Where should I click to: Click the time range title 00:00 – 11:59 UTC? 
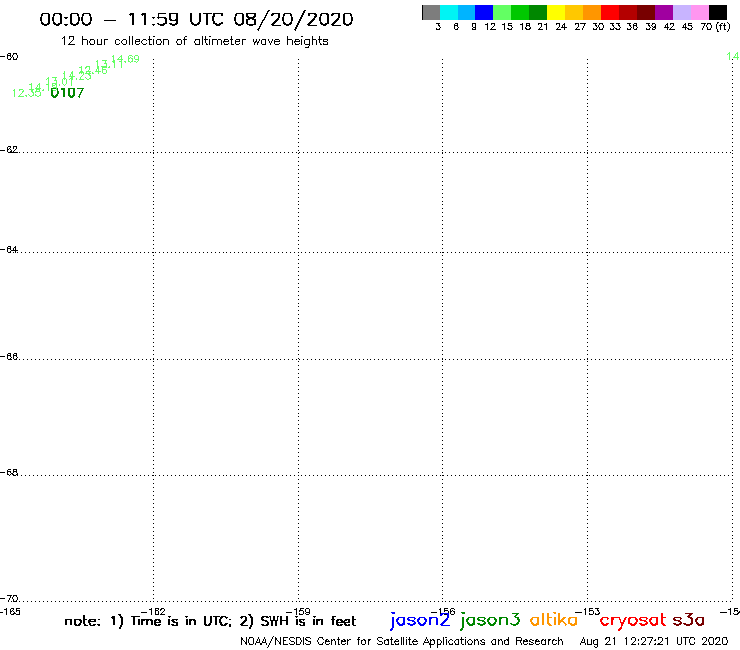[x=196, y=19]
